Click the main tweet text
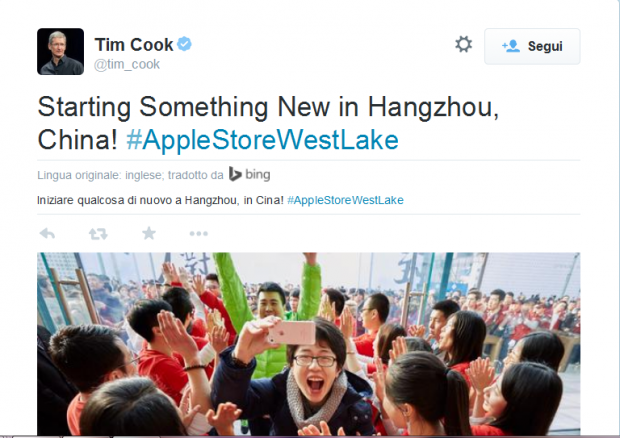Image resolution: width=620 pixels, height=438 pixels. (x=268, y=123)
